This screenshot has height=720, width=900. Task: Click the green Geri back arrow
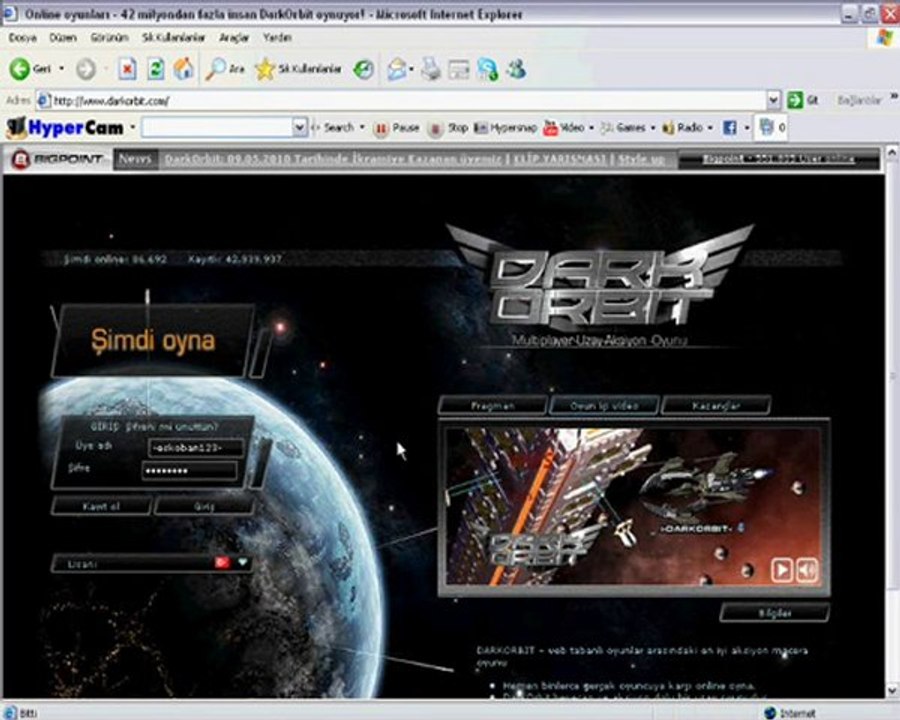point(20,69)
